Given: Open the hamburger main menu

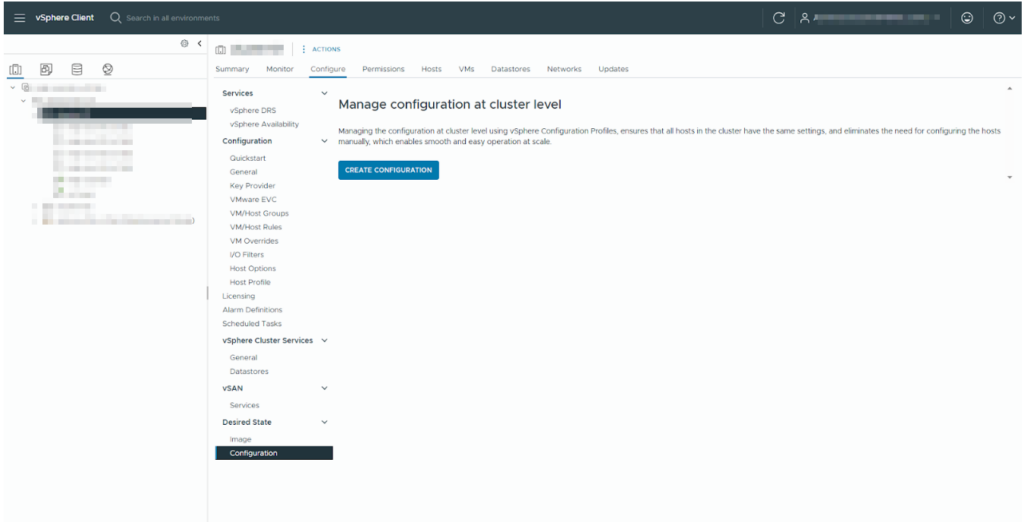Looking at the screenshot, I should point(20,18).
